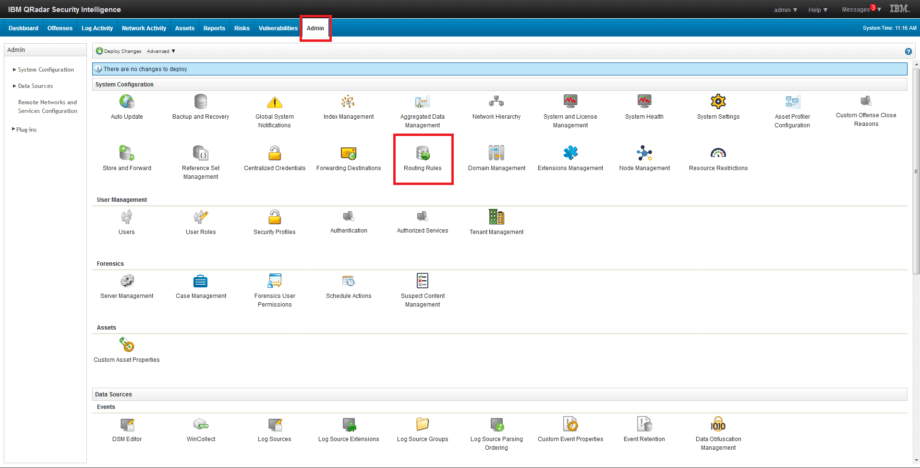Image resolution: width=920 pixels, height=468 pixels.
Task: Open Forensics Server Management
Action: click(x=126, y=281)
